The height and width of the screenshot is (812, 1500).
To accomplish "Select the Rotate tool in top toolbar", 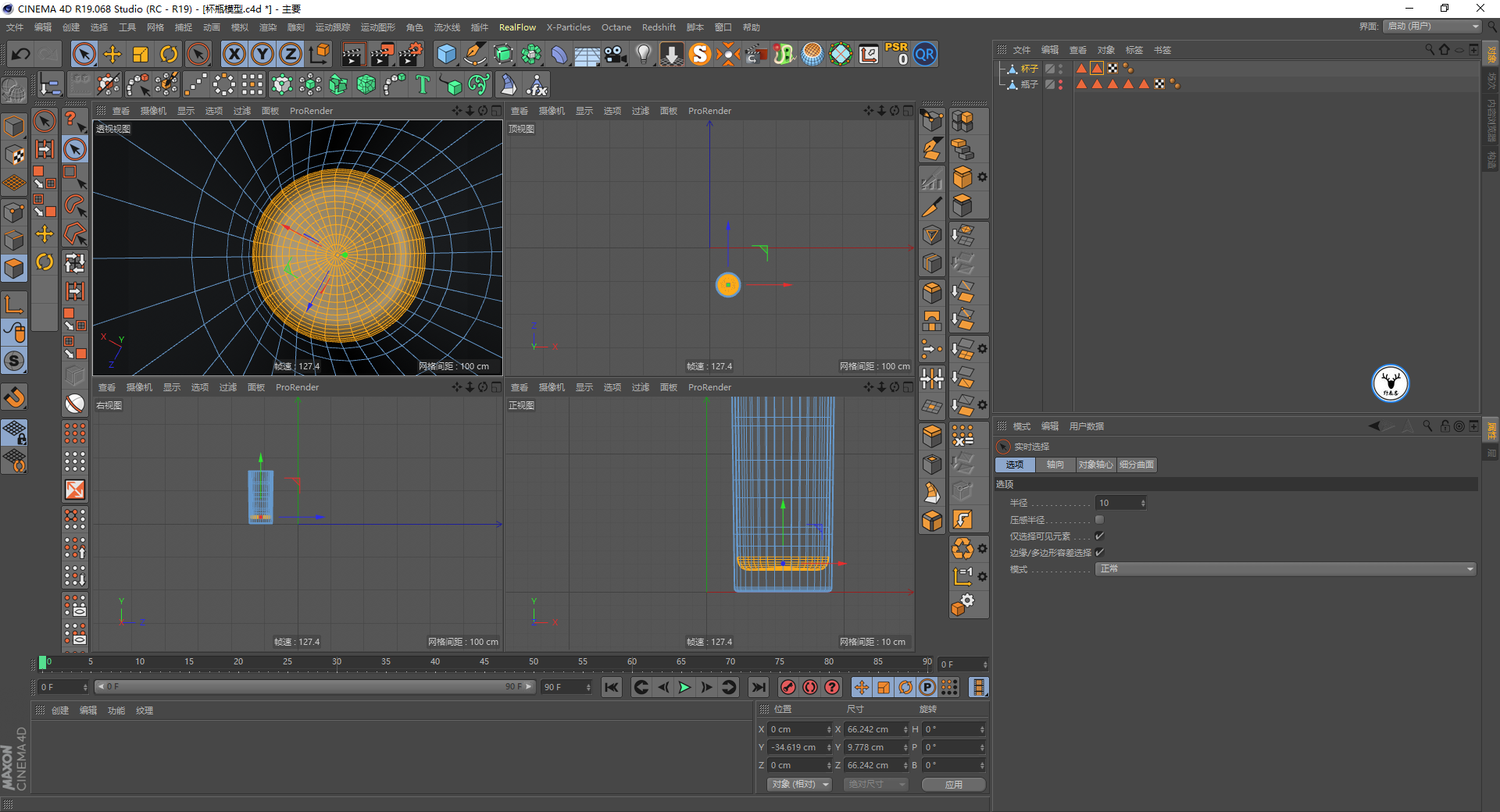I will tap(169, 54).
